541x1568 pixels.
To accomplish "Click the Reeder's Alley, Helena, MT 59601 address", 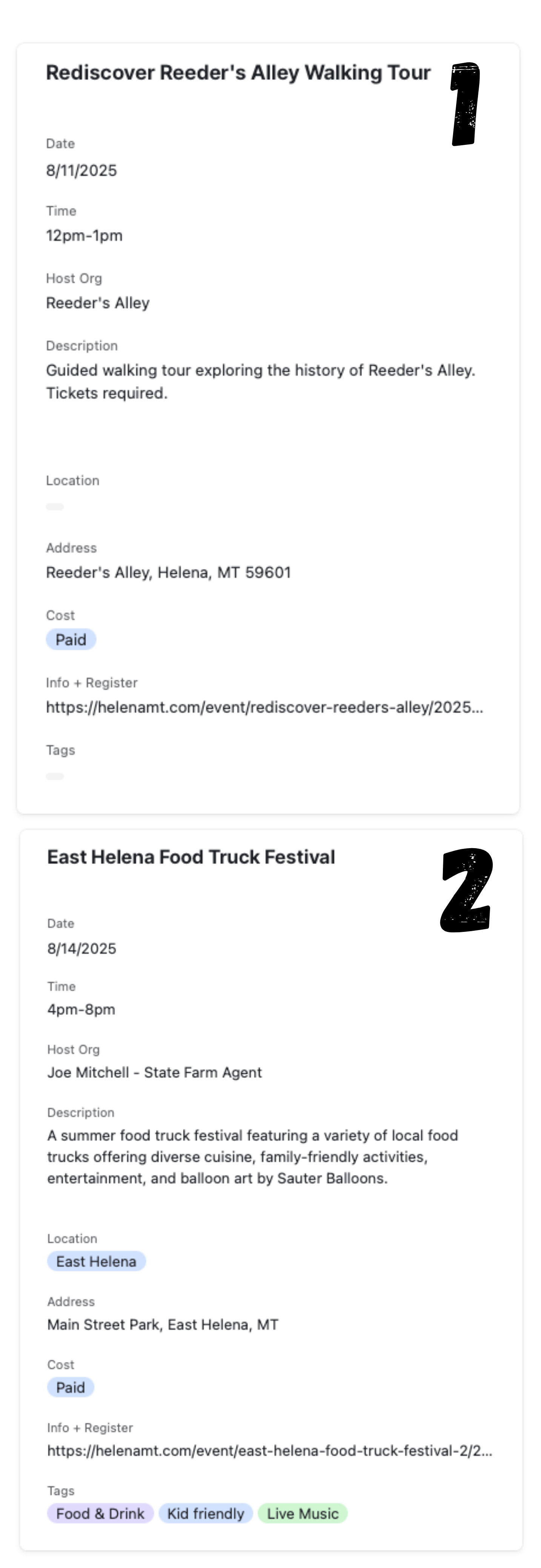I will 169,573.
